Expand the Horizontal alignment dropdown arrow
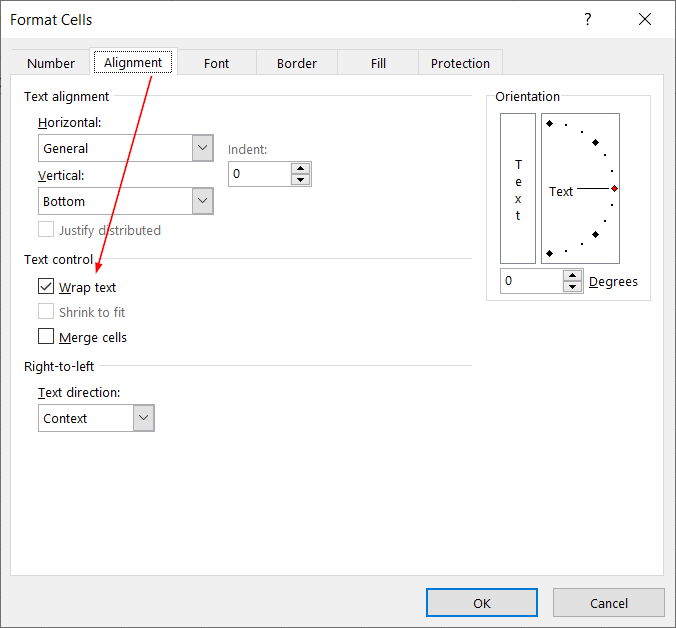Screen dimensions: 676x628 pyautogui.click(x=203, y=148)
